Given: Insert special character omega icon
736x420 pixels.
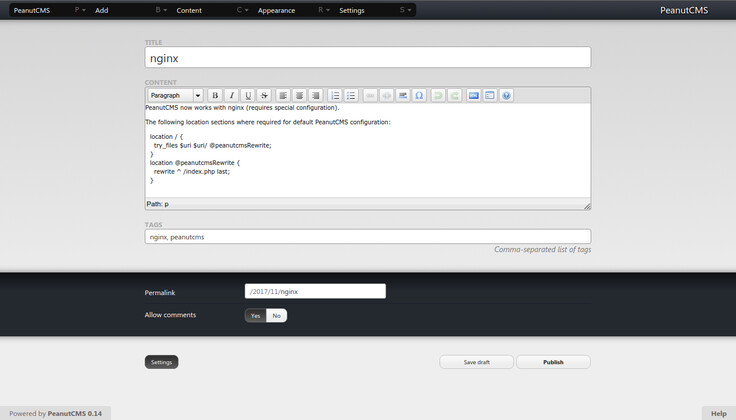Looking at the screenshot, I should pyautogui.click(x=419, y=96).
